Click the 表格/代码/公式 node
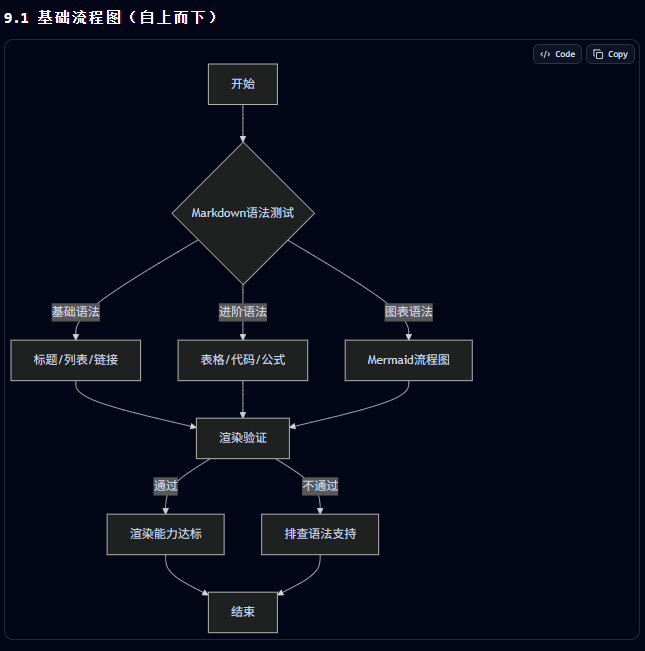The width and height of the screenshot is (645, 651). coord(243,360)
